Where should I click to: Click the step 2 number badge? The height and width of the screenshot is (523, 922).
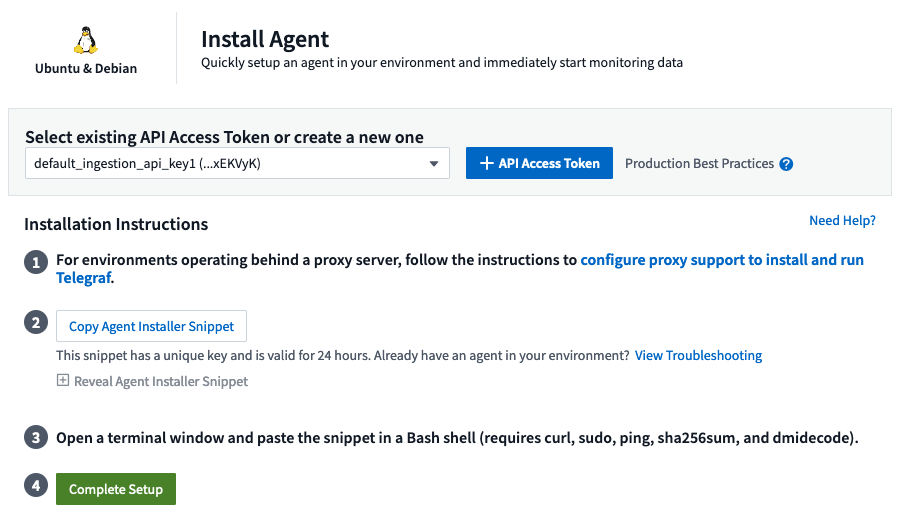36,323
